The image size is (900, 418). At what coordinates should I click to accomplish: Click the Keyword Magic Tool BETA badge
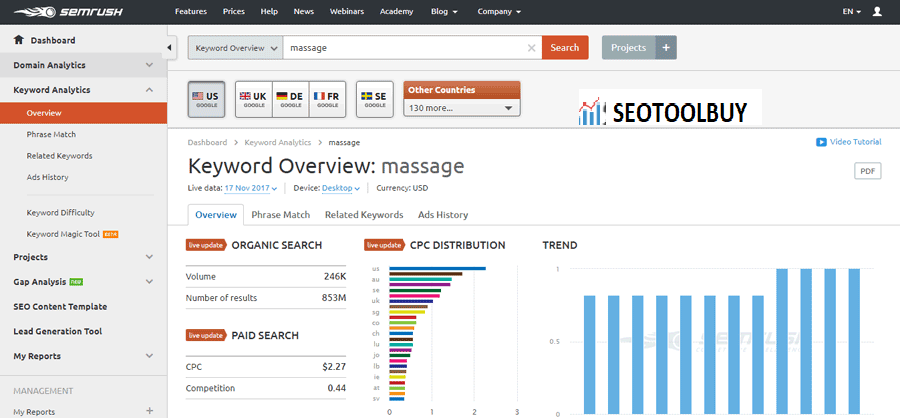tap(110, 234)
